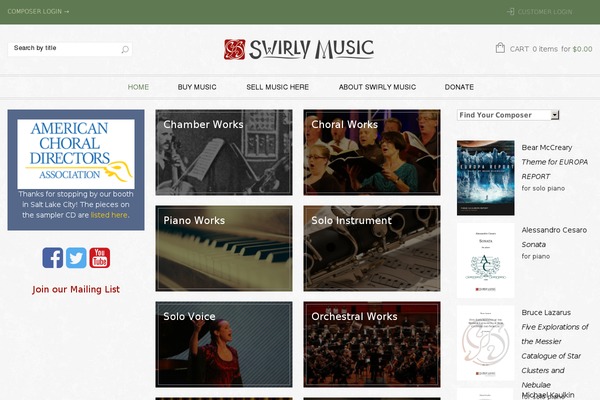The image size is (600, 400).
Task: Open the Facebook page icon
Action: tap(53, 258)
